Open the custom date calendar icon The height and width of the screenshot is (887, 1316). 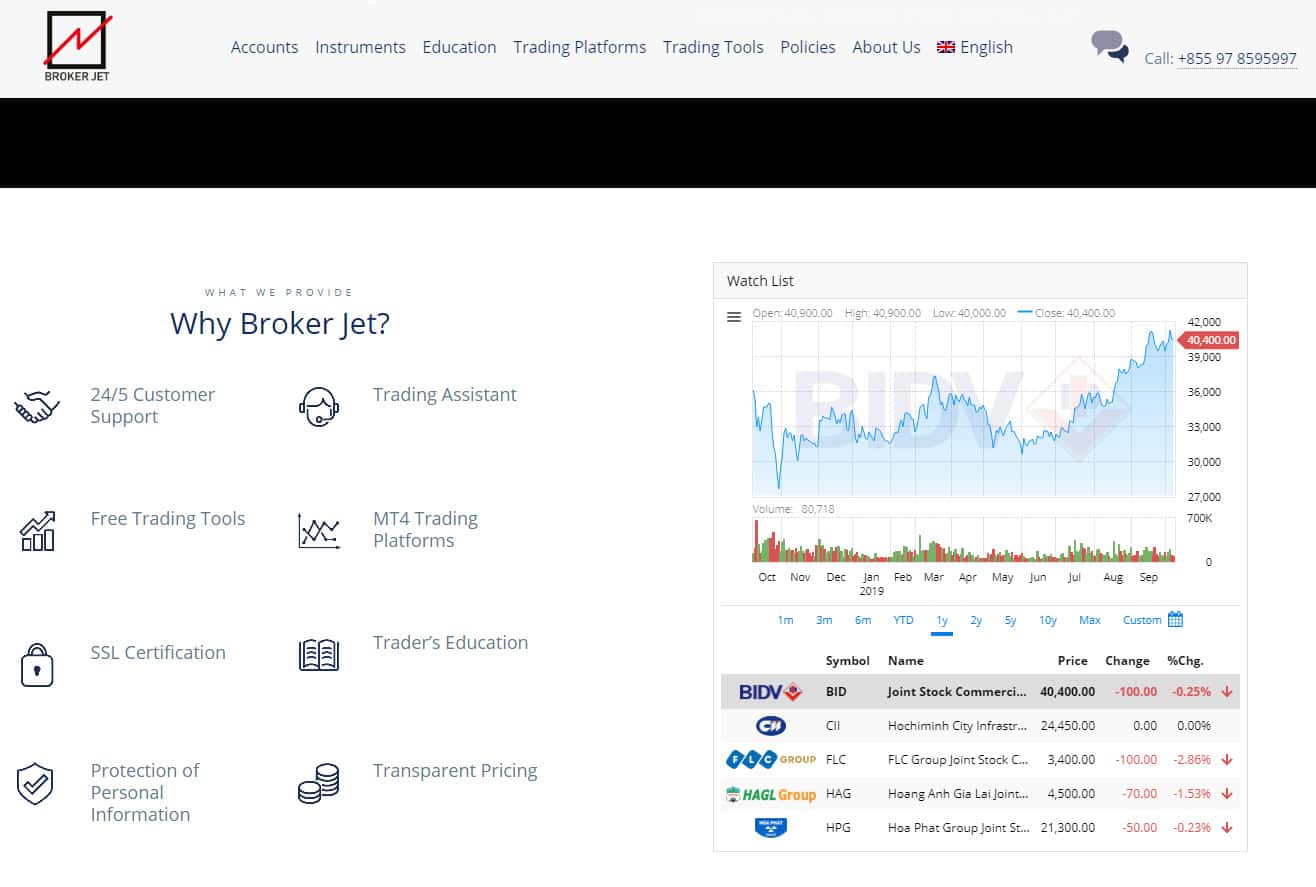pos(1176,620)
